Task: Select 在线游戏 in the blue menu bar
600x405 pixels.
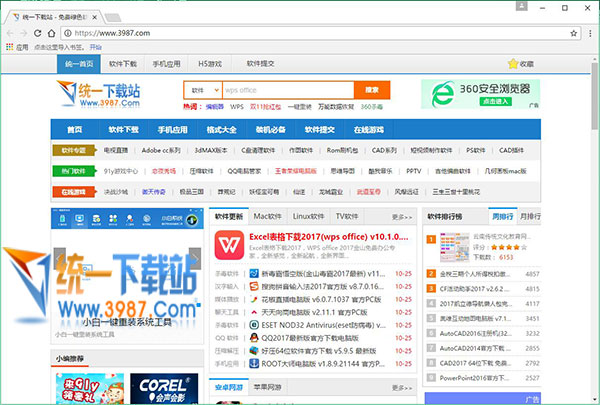Action: point(368,130)
